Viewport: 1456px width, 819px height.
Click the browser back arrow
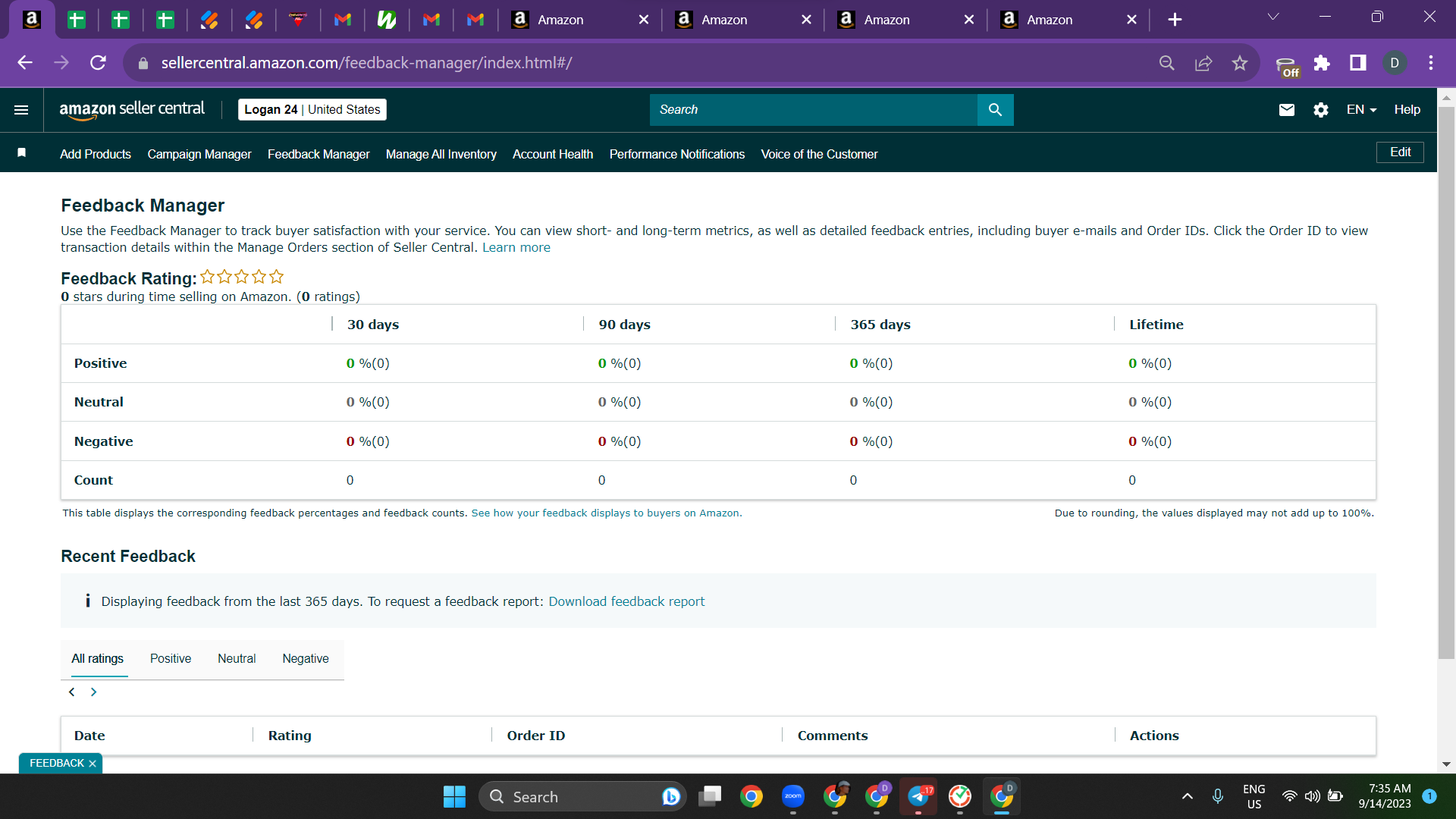pyautogui.click(x=25, y=63)
